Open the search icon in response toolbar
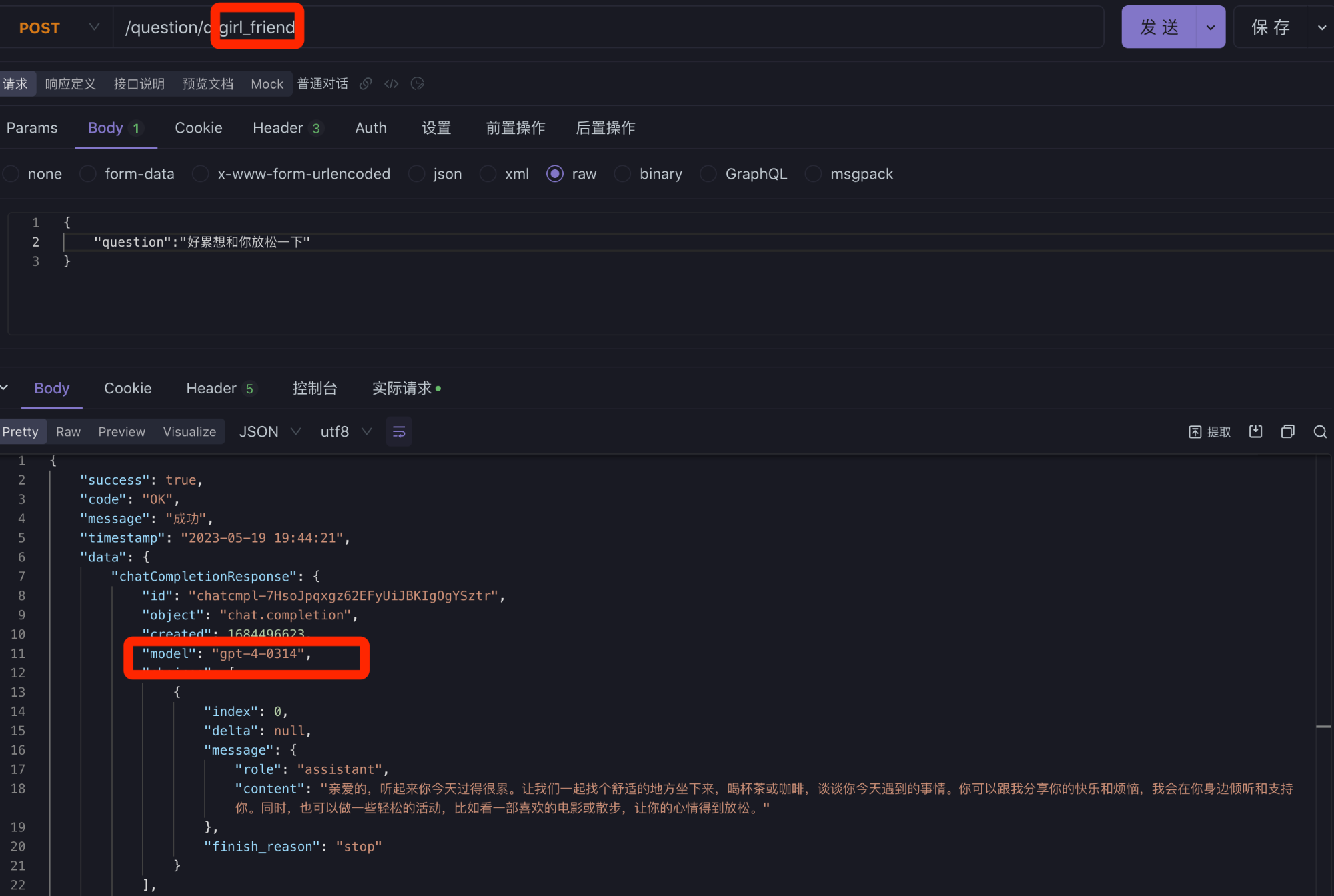Viewport: 1334px width, 896px height. 1320,431
